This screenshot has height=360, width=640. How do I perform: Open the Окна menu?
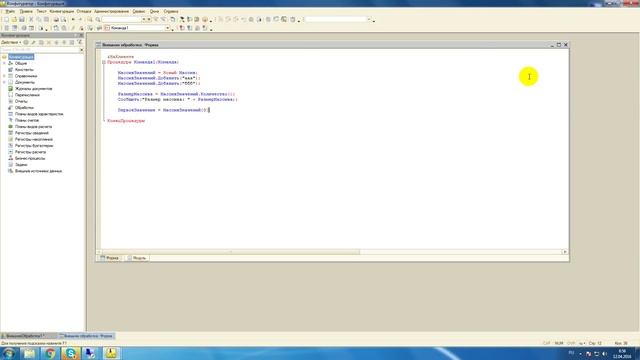(x=154, y=11)
